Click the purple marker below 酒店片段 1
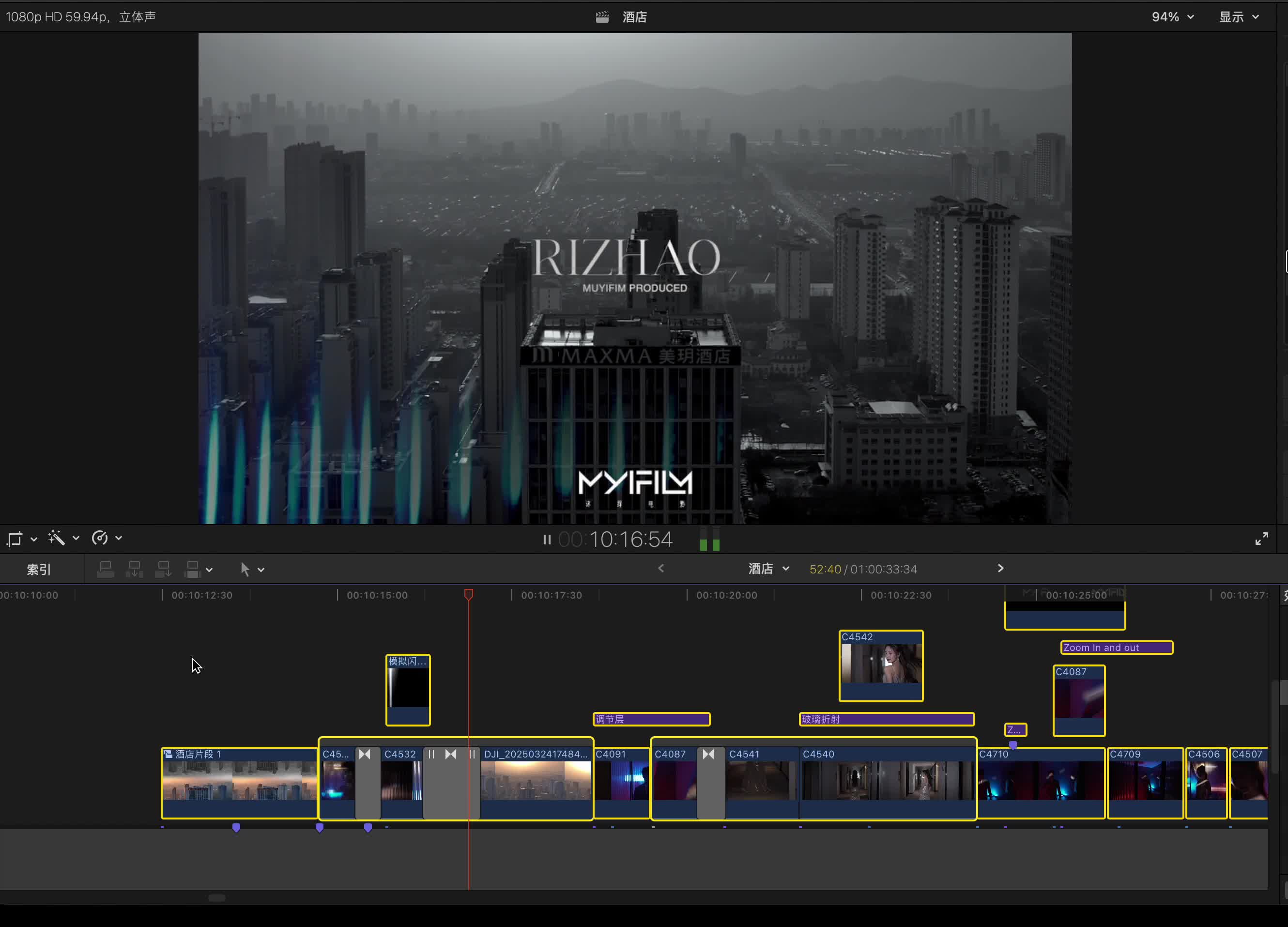Screen dimensions: 1288x927 [x=236, y=827]
